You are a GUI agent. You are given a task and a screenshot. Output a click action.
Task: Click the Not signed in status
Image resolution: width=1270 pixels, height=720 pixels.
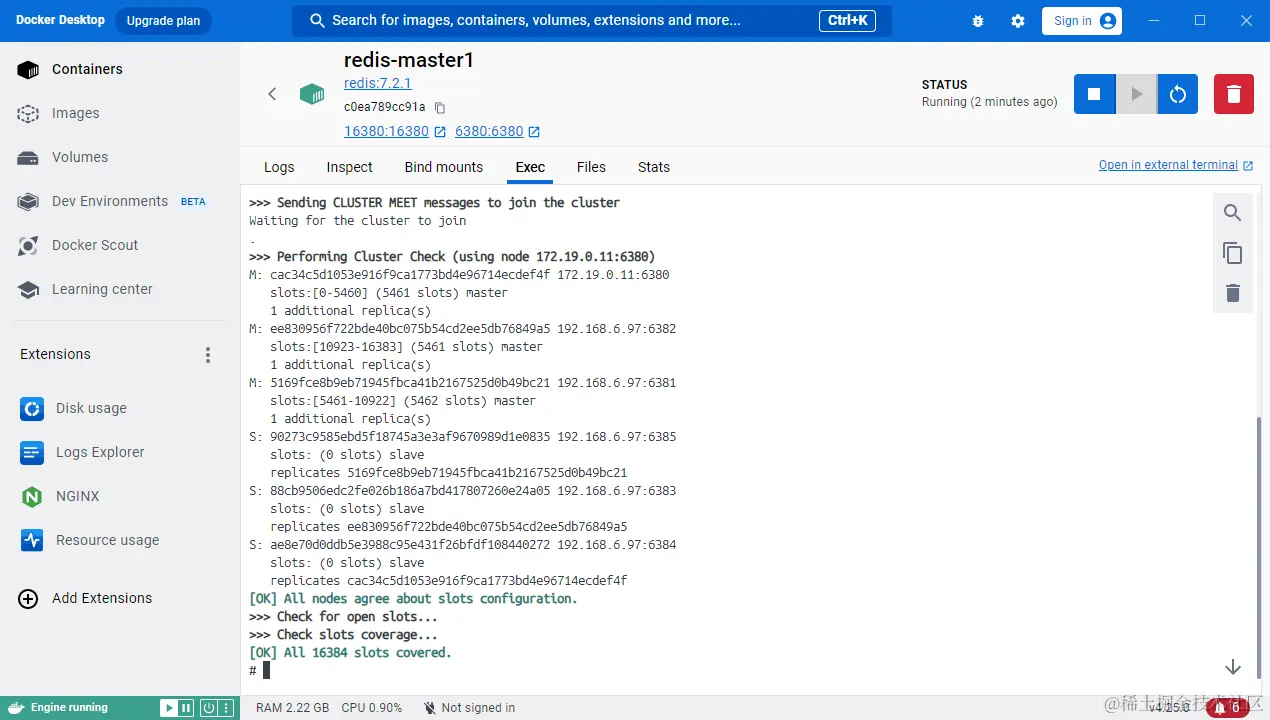tap(469, 708)
